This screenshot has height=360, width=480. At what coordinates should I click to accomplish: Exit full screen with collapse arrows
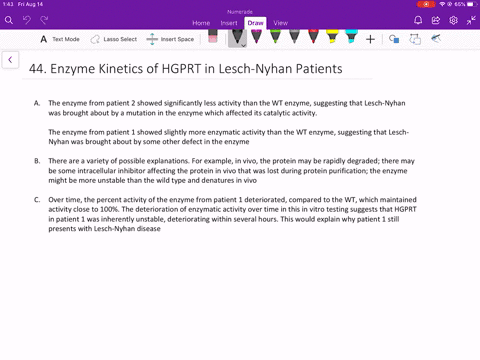tap(471, 20)
